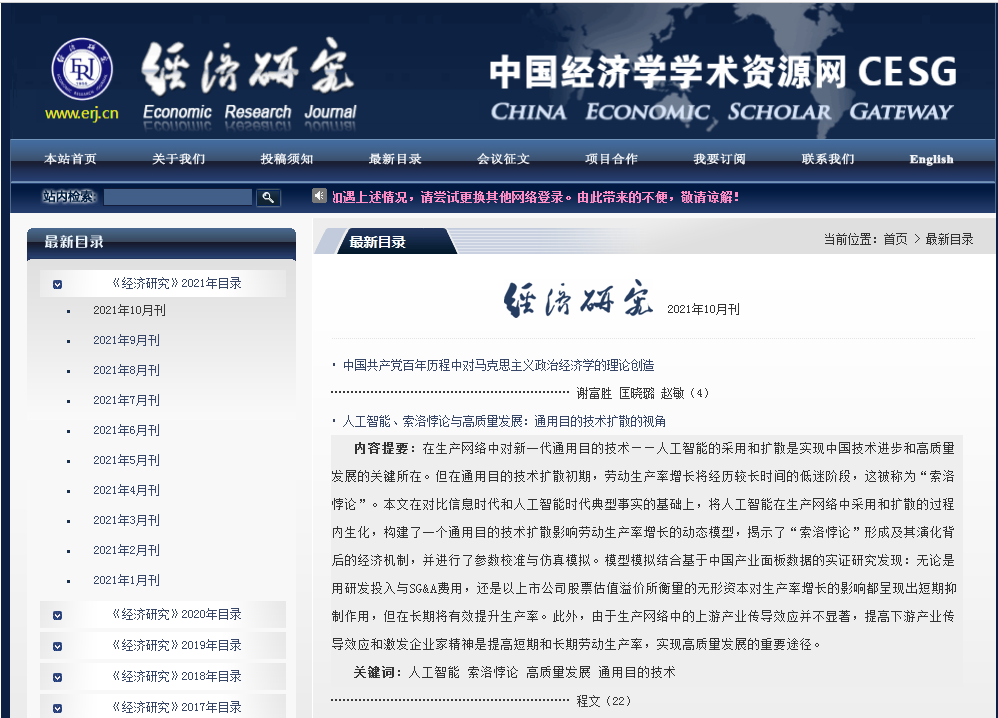Focus the 站内检索 search input field
The height and width of the screenshot is (718, 998).
[x=178, y=198]
